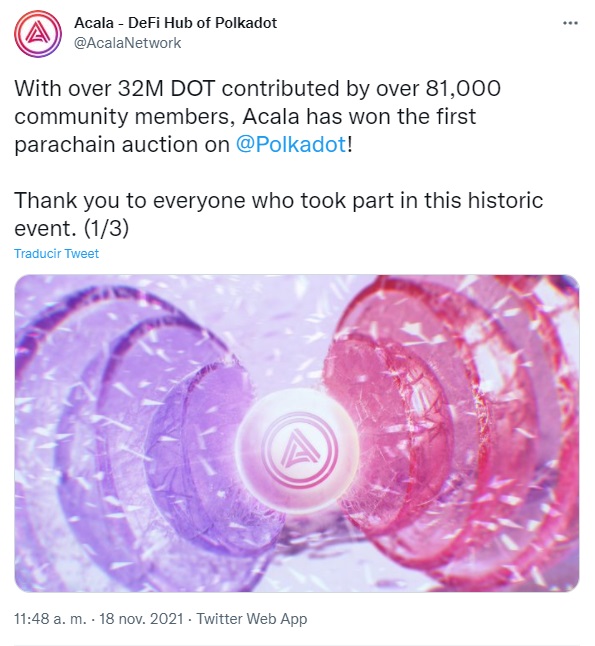Click the 11:48 a. m. timestamp
The height and width of the screenshot is (646, 595).
coord(51,619)
